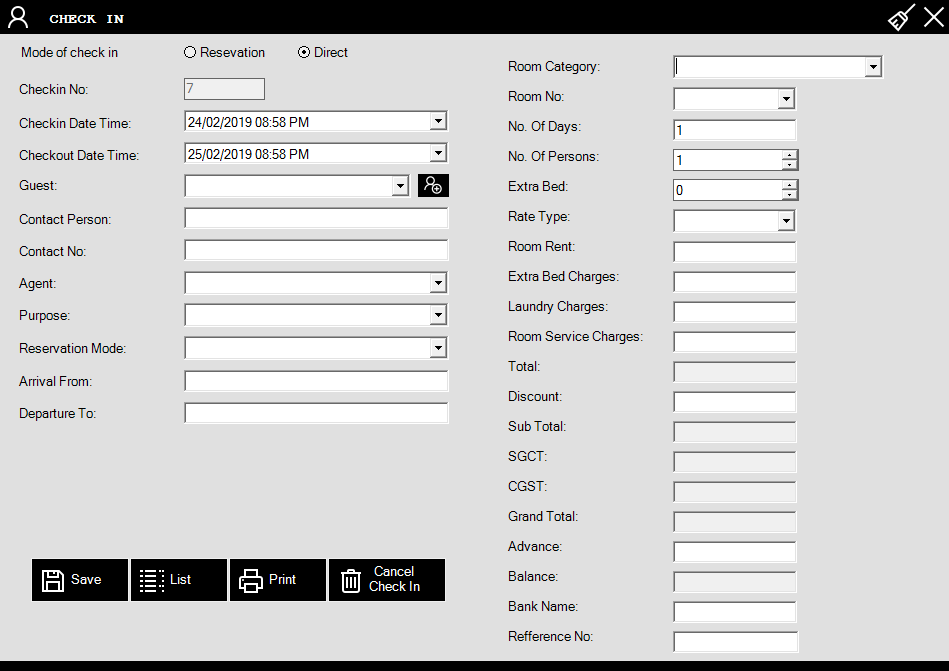Select the Direct check-in mode
This screenshot has width=949, height=671.
pos(304,53)
